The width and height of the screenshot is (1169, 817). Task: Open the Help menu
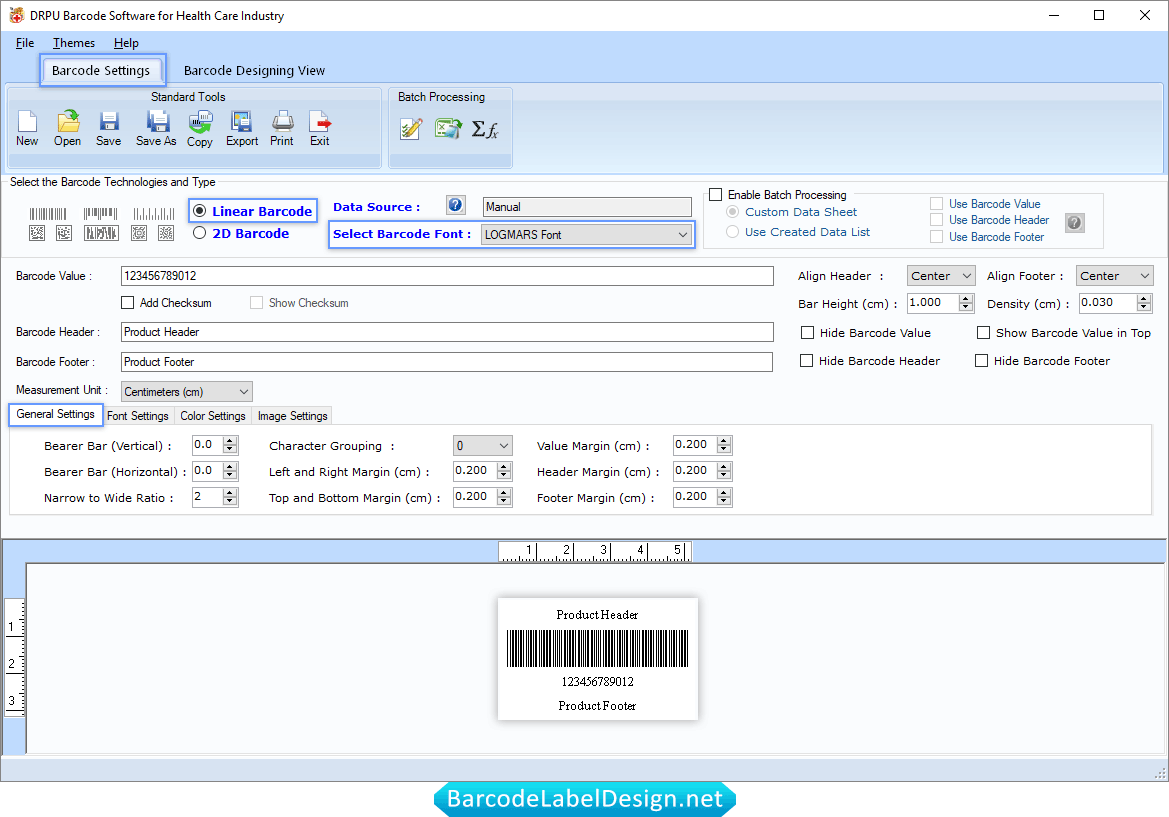coord(126,43)
